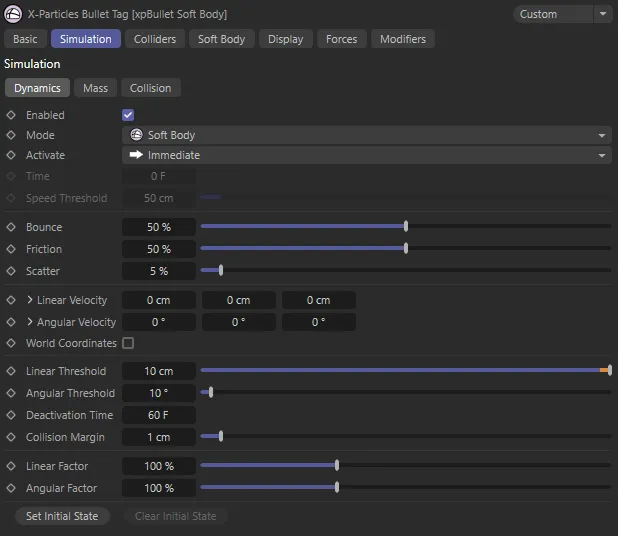Toggle the keyframe diamond for Collision Margin
The height and width of the screenshot is (536, 618).
click(11, 437)
